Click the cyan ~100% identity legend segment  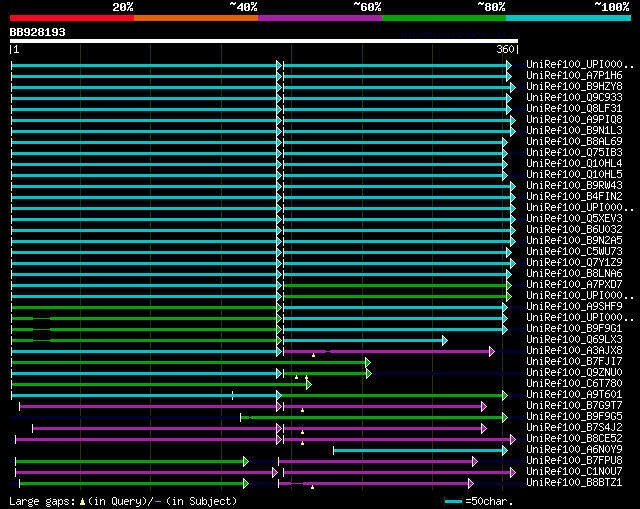point(569,18)
